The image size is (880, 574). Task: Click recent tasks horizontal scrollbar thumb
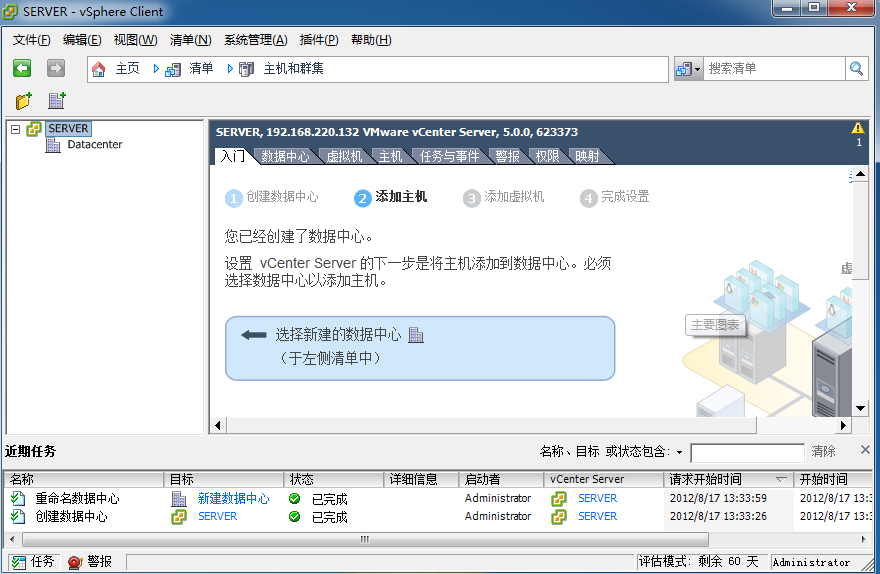pyautogui.click(x=365, y=540)
